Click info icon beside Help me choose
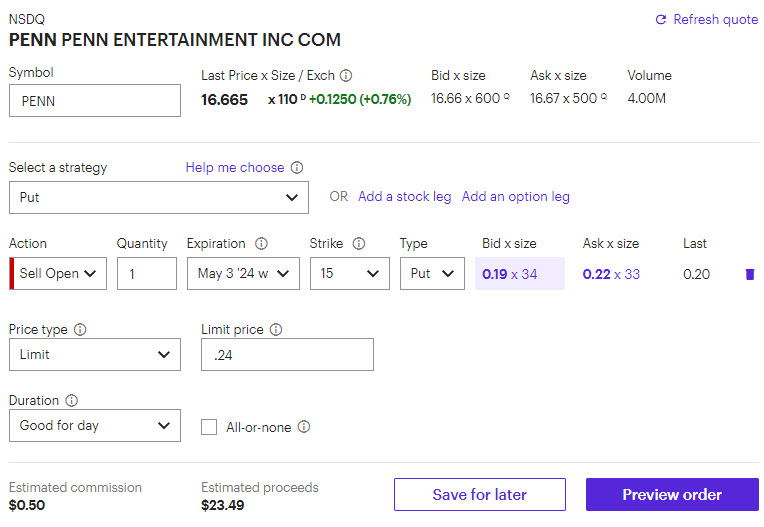This screenshot has height=527, width=764. [297, 168]
